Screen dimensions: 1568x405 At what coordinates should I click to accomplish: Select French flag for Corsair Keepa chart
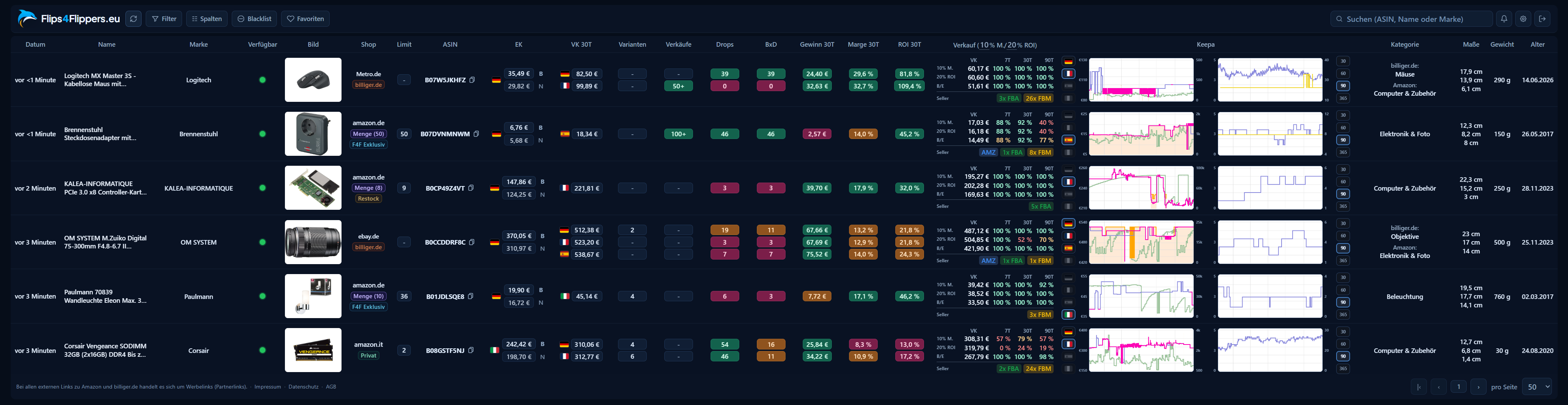[x=1068, y=344]
